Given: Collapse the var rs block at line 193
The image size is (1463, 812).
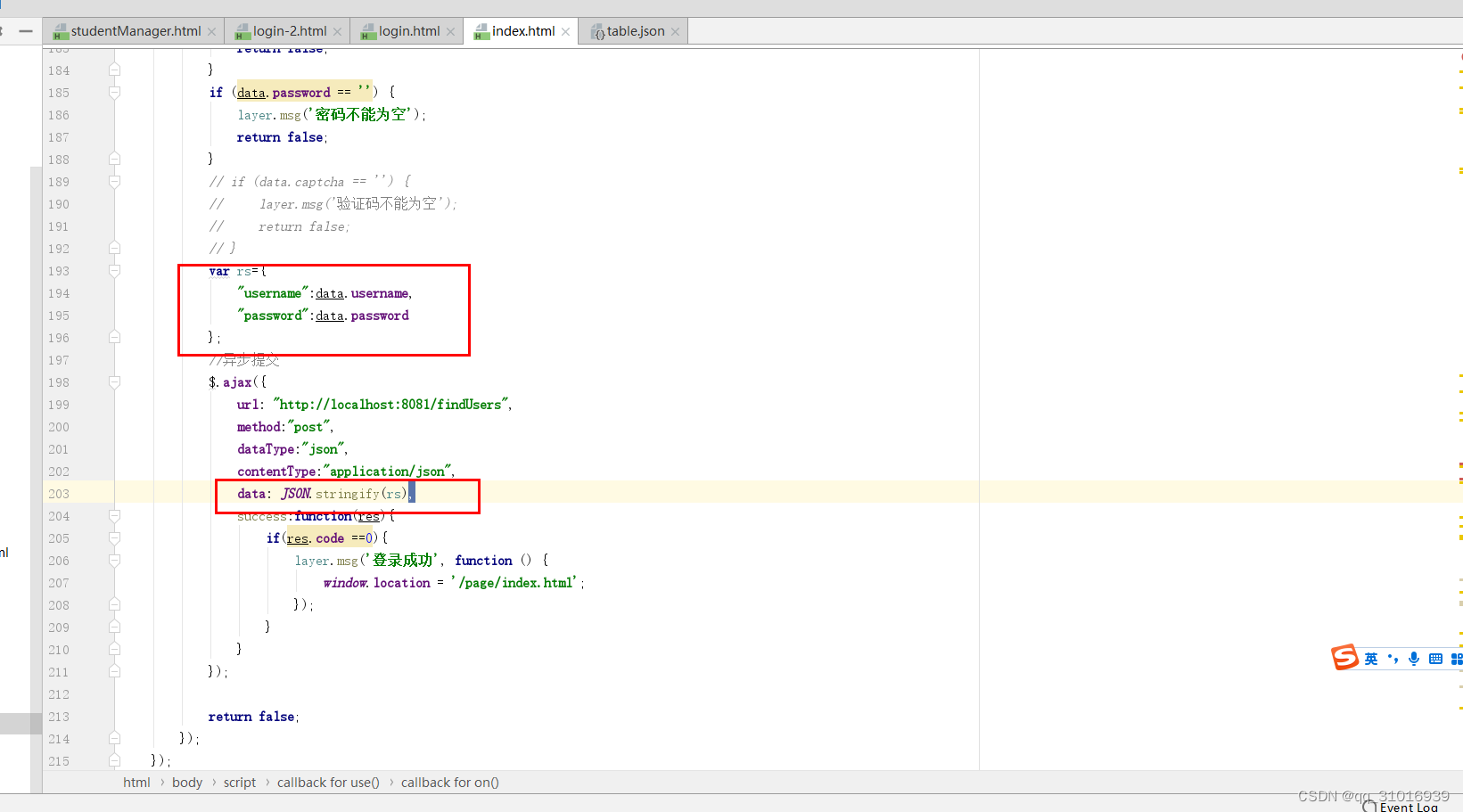Looking at the screenshot, I should point(114,270).
